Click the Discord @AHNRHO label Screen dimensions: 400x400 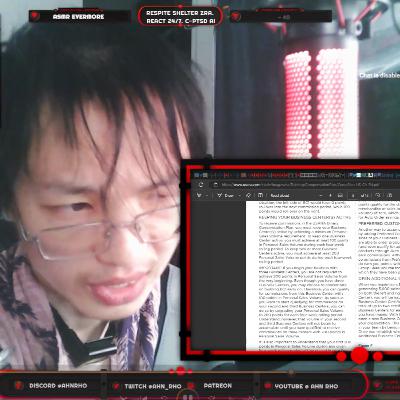58,386
